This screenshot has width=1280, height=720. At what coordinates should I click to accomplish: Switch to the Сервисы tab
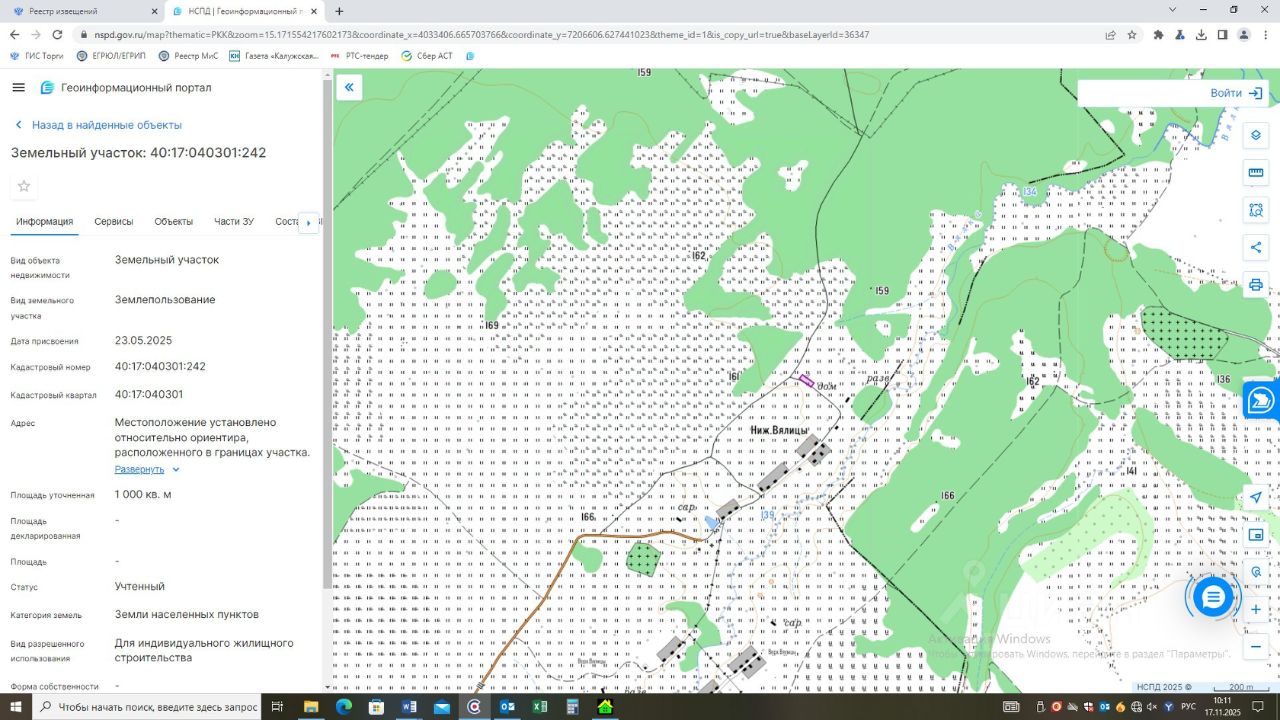click(114, 222)
